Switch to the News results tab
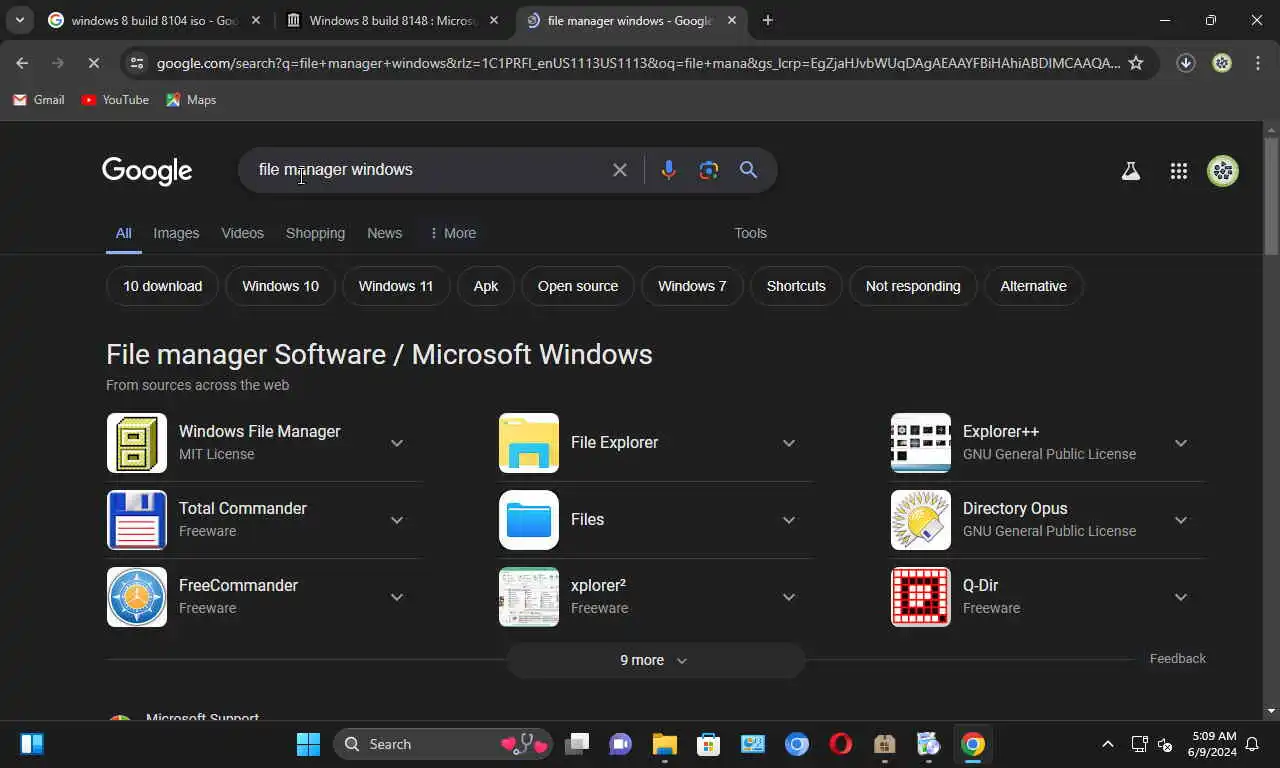Screen dimensions: 1280x768 384,233
